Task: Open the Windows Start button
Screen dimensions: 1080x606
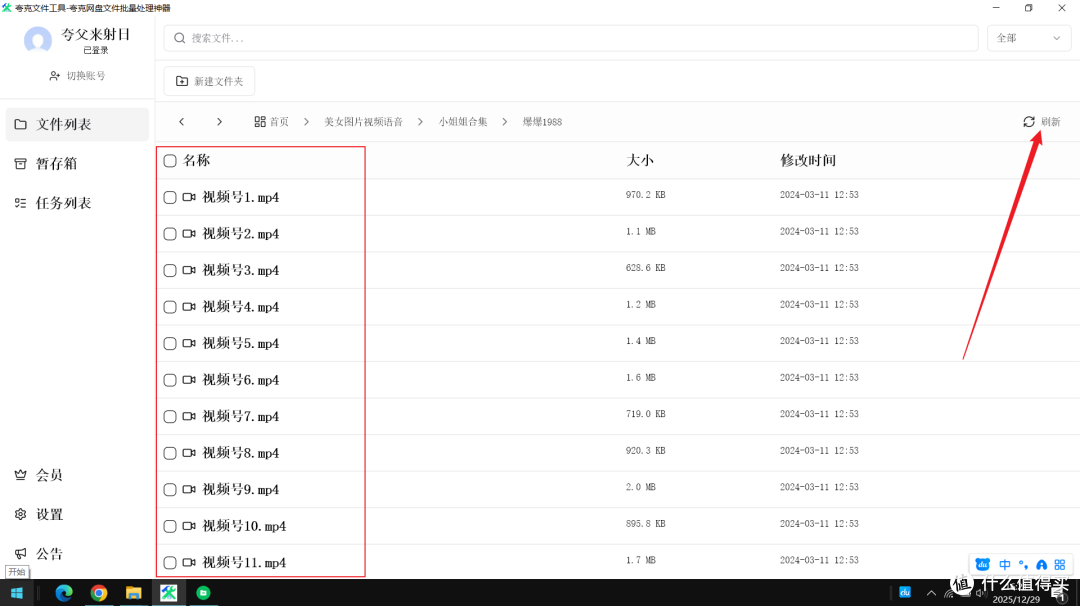Action: point(17,593)
